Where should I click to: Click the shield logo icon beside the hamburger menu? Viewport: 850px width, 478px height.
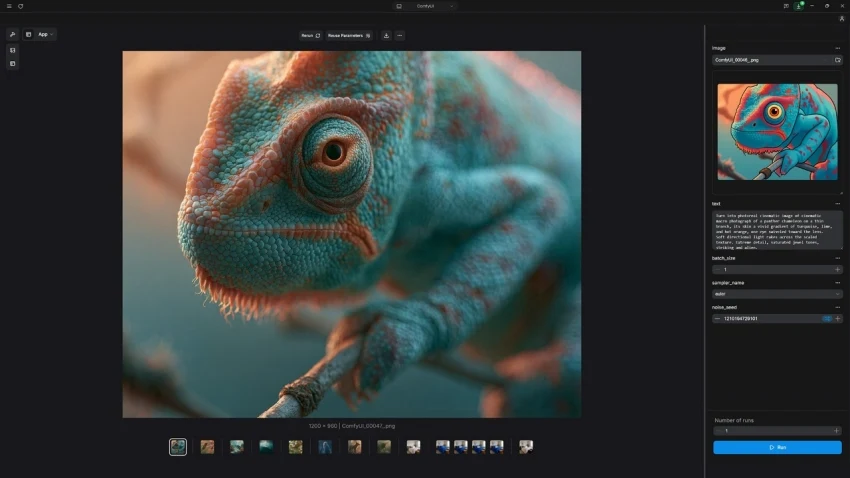pyautogui.click(x=21, y=6)
